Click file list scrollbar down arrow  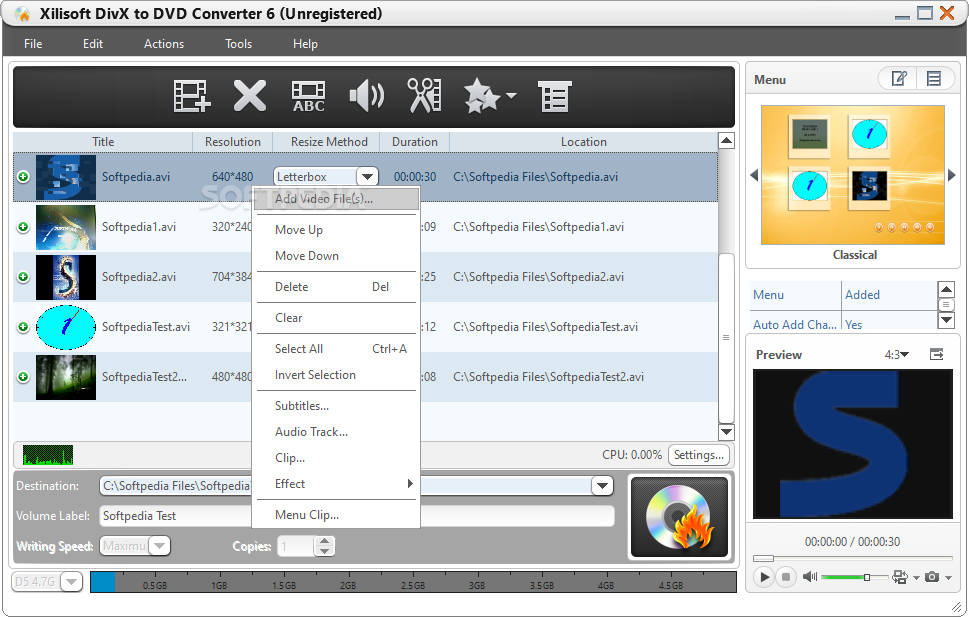coord(726,432)
